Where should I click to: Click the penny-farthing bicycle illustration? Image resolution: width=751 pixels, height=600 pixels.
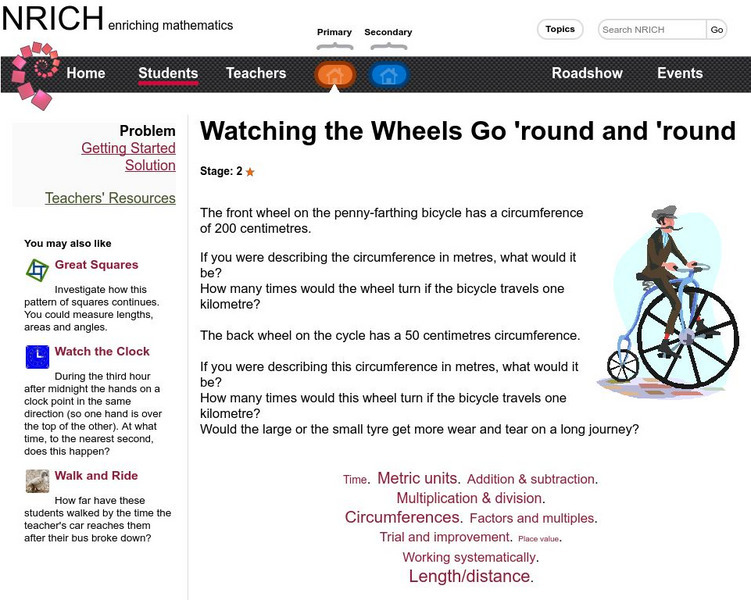tap(667, 301)
